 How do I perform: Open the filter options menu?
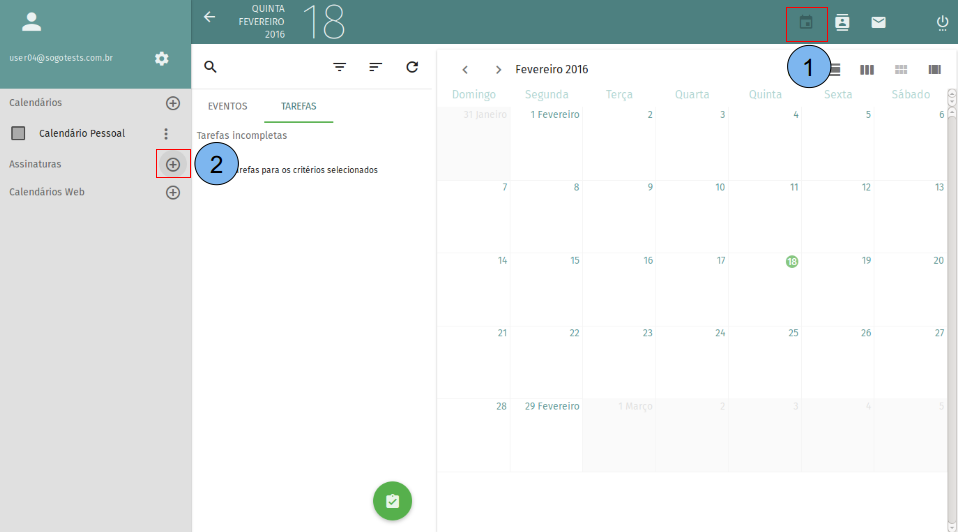click(x=340, y=67)
